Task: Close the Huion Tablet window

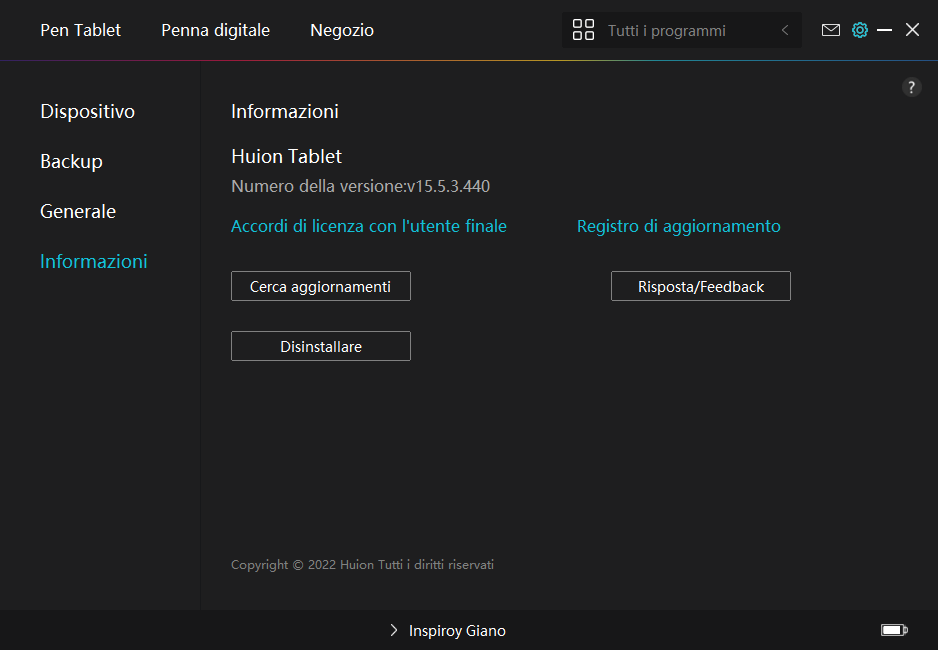Action: 912,30
